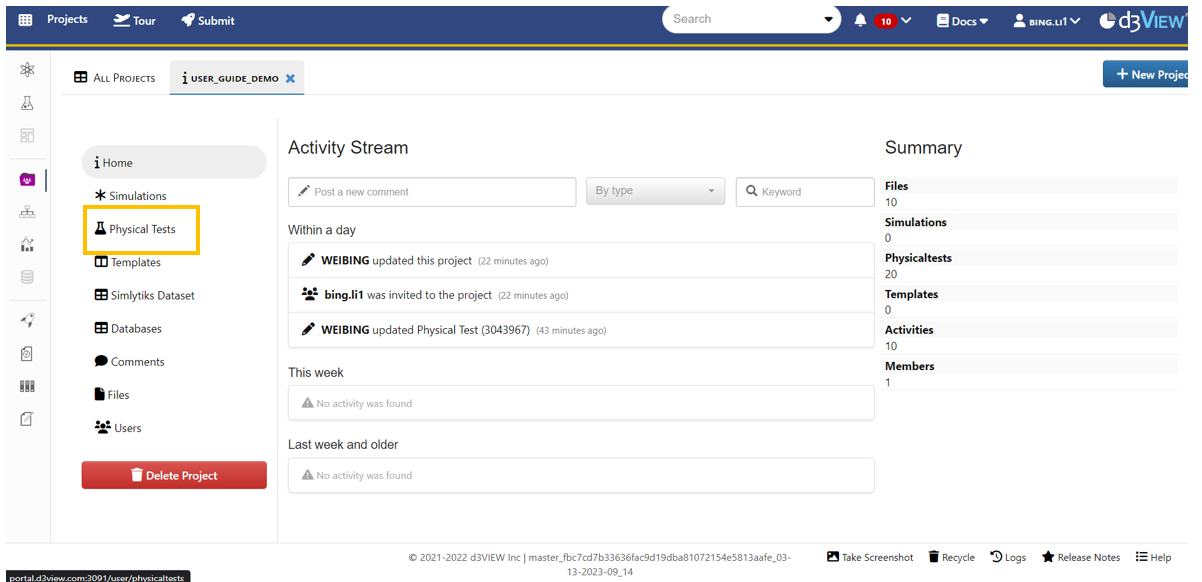Click Take Screenshot in footer
The width and height of the screenshot is (1202, 582).
(869, 557)
